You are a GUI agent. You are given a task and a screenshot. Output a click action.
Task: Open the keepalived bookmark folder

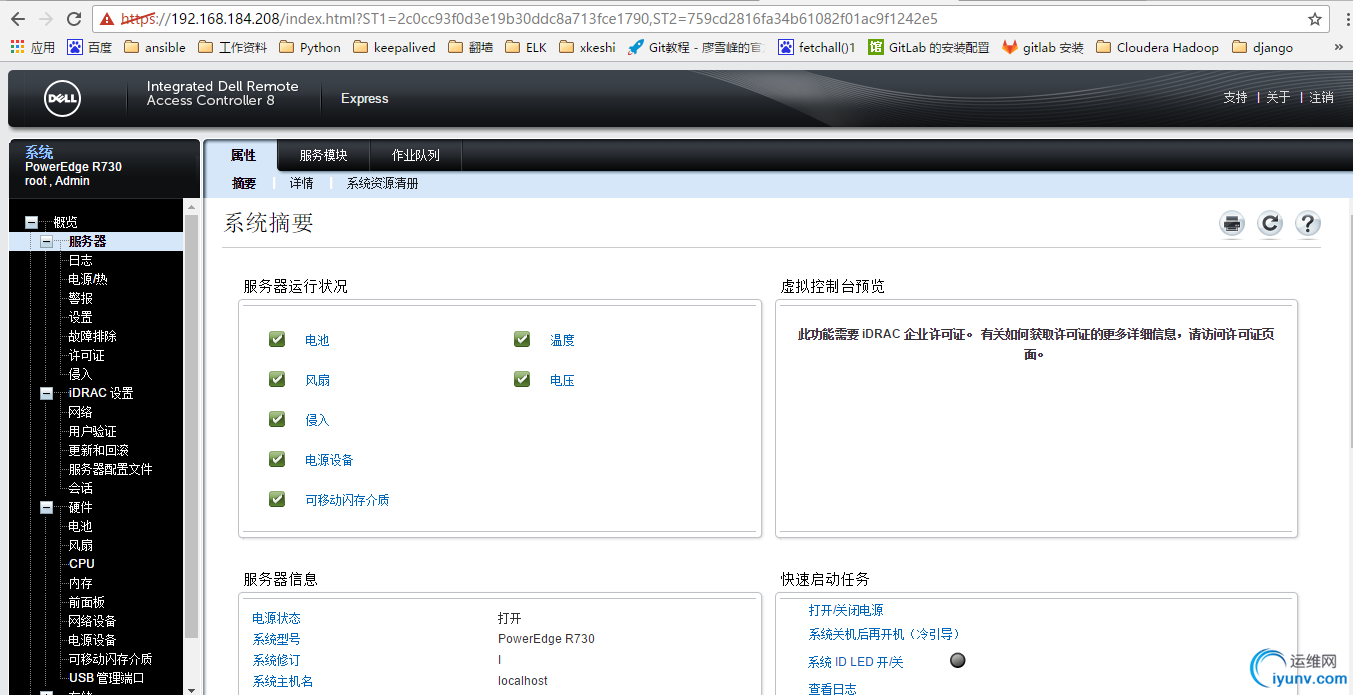click(x=394, y=47)
